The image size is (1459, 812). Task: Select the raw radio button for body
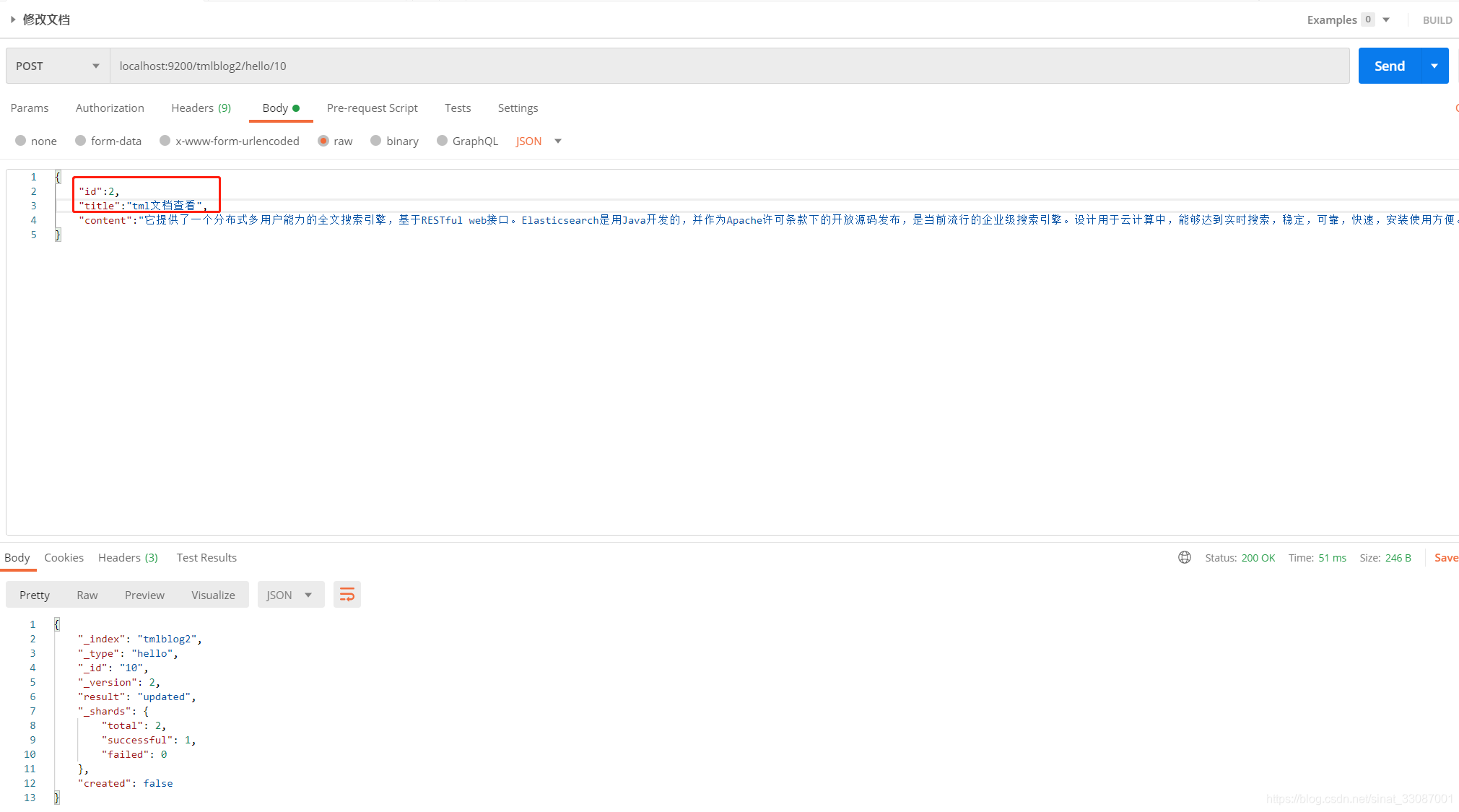tap(322, 141)
